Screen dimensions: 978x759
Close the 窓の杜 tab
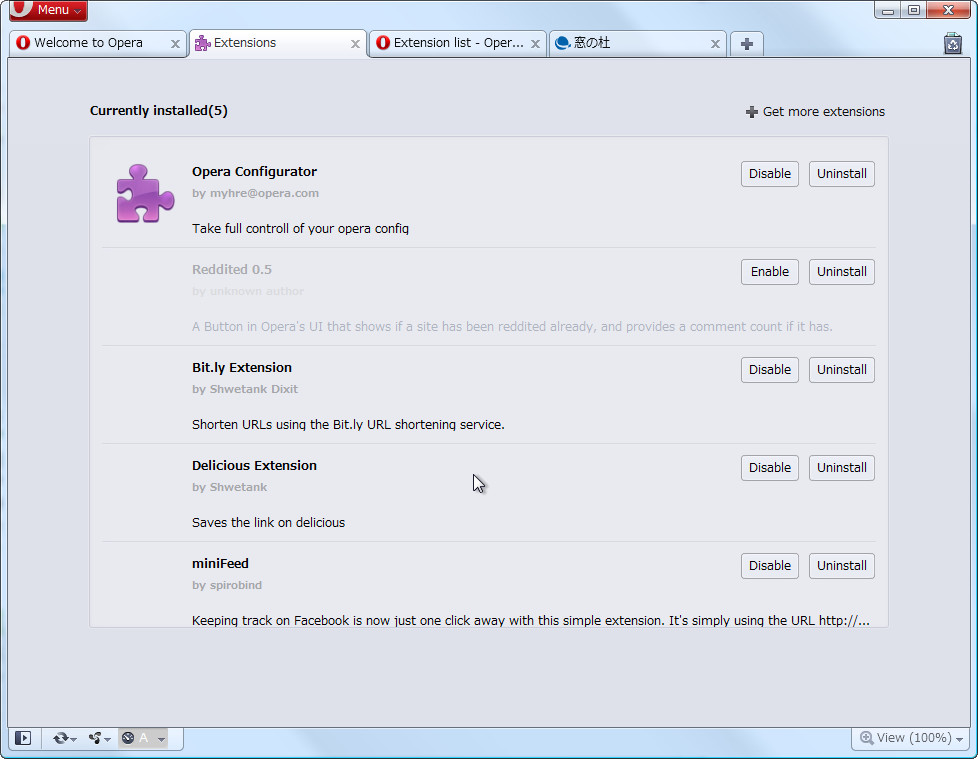pyautogui.click(x=715, y=44)
